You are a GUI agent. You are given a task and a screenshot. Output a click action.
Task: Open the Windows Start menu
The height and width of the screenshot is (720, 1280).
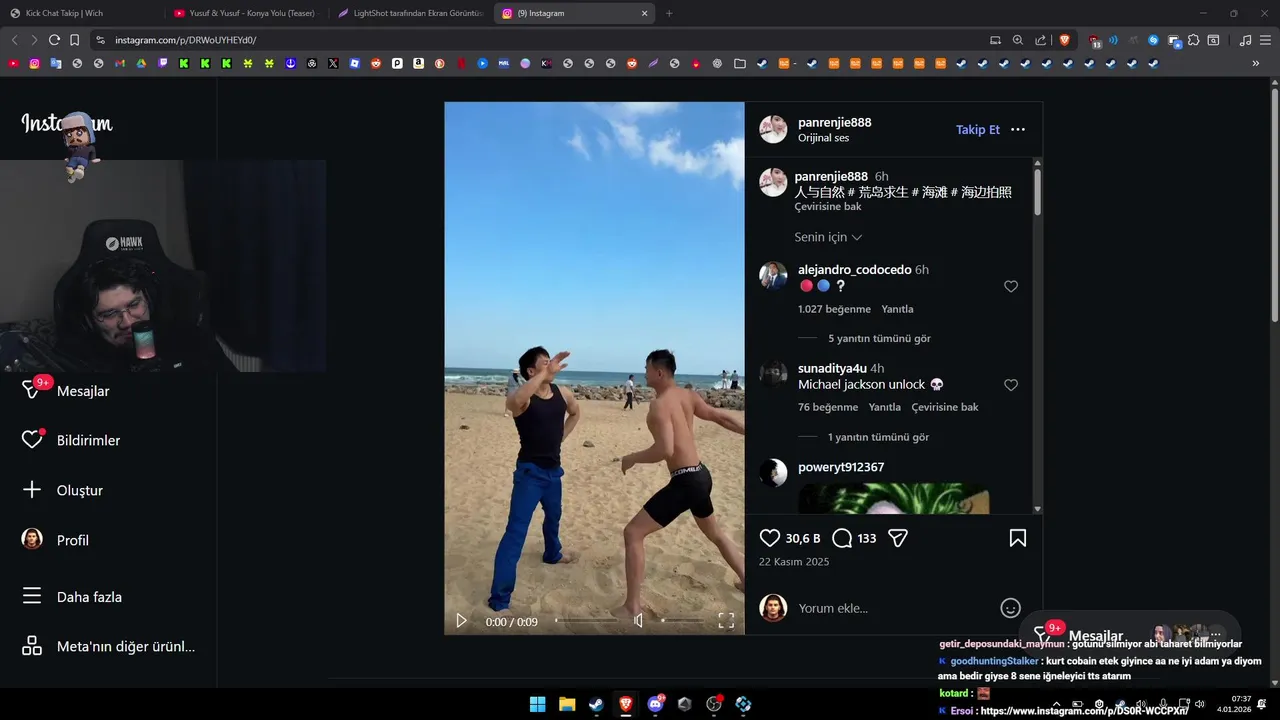(537, 704)
